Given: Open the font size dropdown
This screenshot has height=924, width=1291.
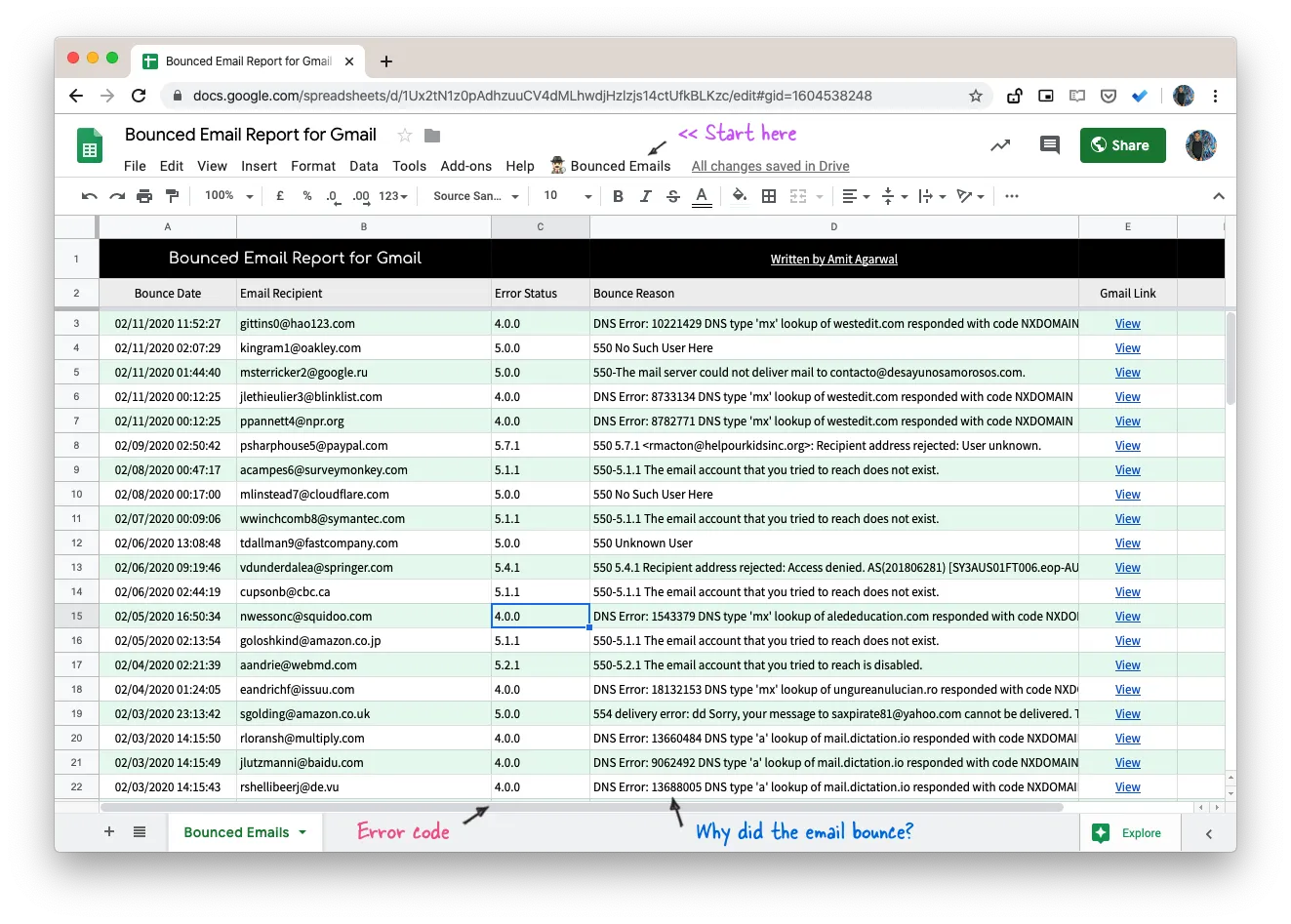Looking at the screenshot, I should [566, 196].
